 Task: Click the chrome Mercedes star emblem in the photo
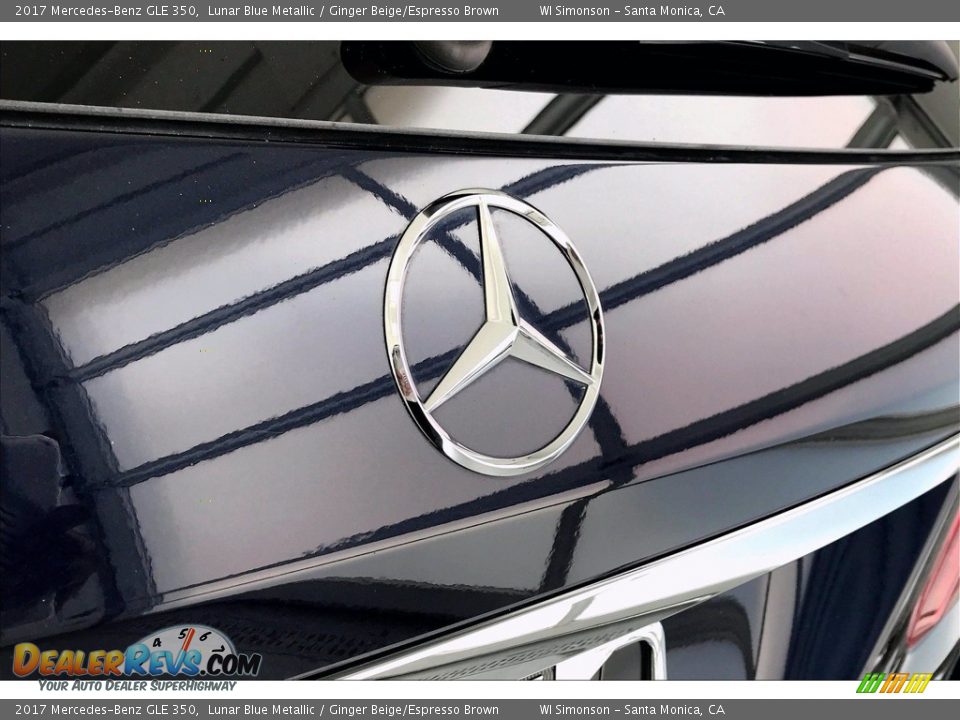493,332
